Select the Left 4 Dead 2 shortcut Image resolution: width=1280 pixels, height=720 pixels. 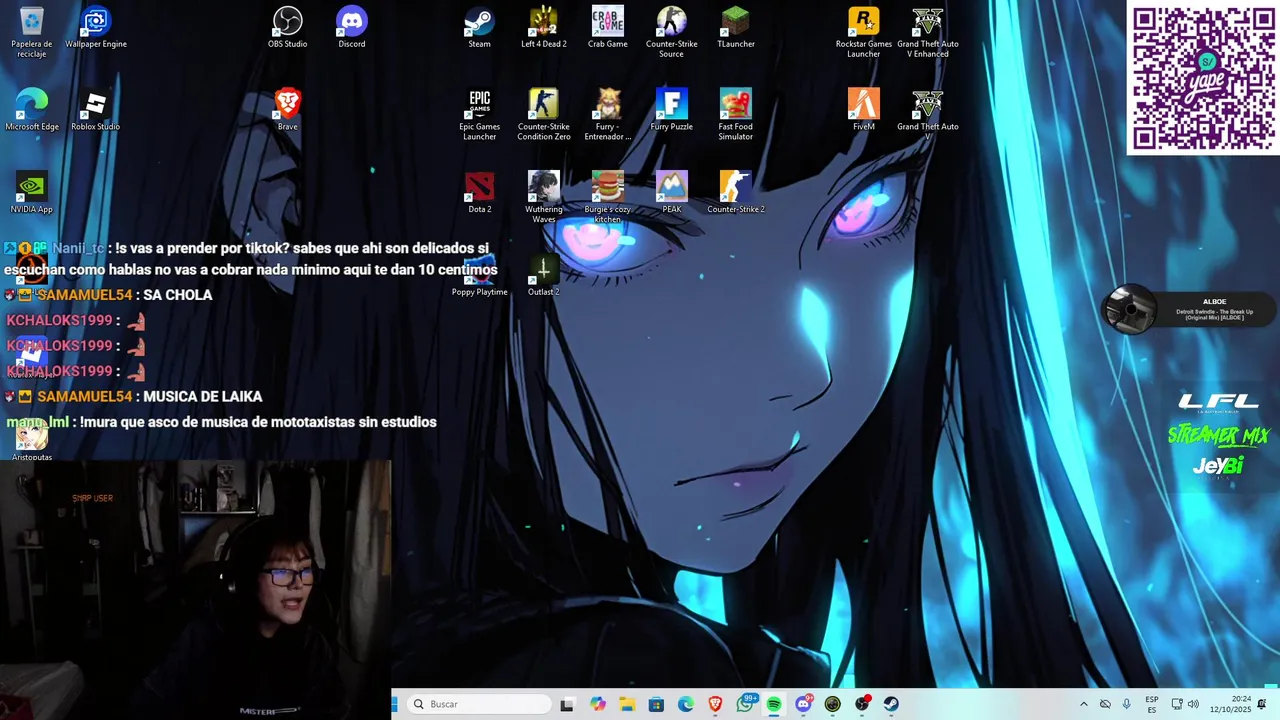tap(544, 28)
